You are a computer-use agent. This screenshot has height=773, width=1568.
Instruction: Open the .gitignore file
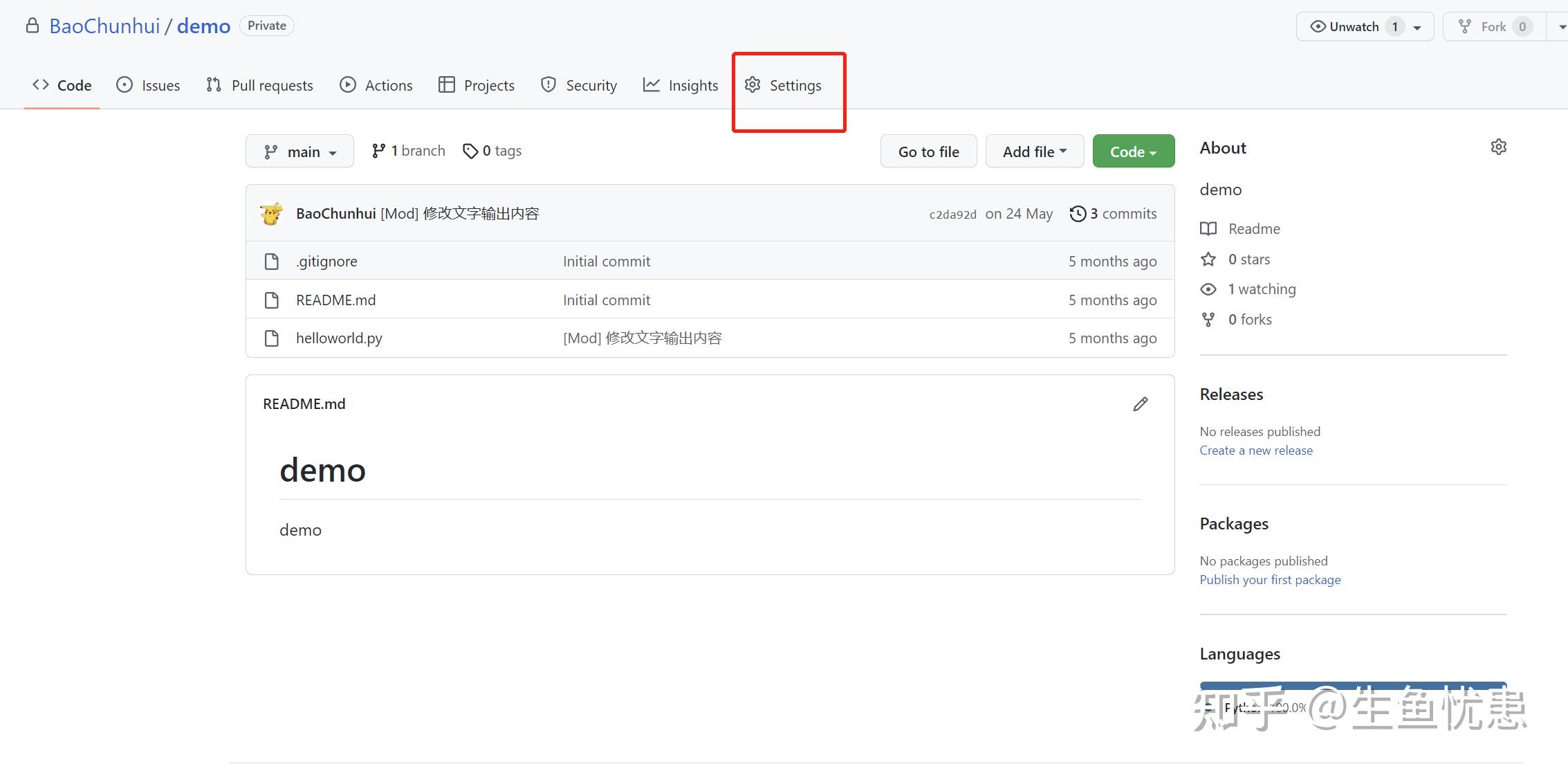[x=326, y=262]
